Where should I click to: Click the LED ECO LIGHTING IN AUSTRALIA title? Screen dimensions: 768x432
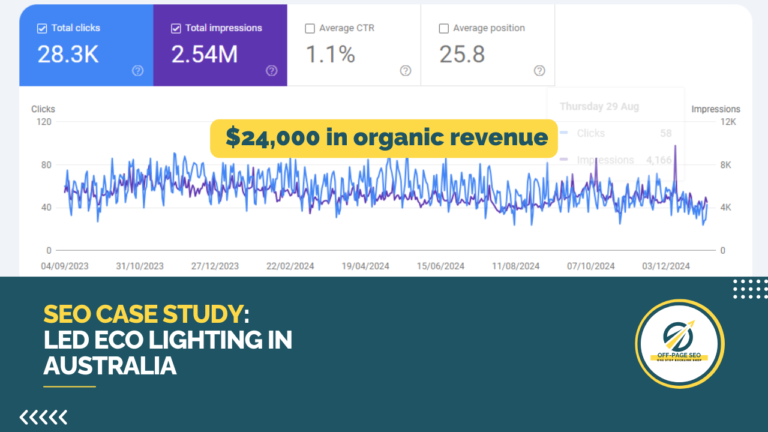[168, 353]
